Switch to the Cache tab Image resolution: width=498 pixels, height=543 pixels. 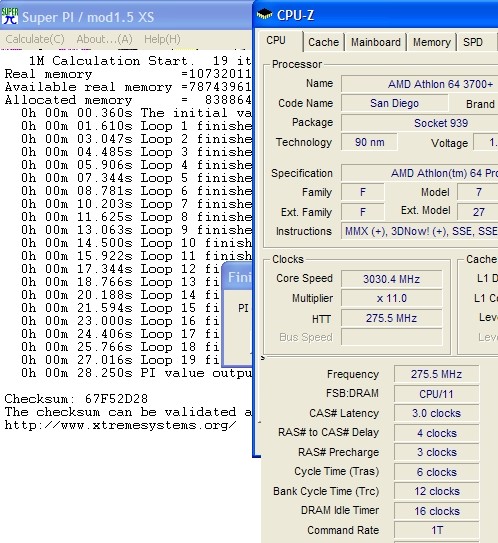click(x=323, y=42)
